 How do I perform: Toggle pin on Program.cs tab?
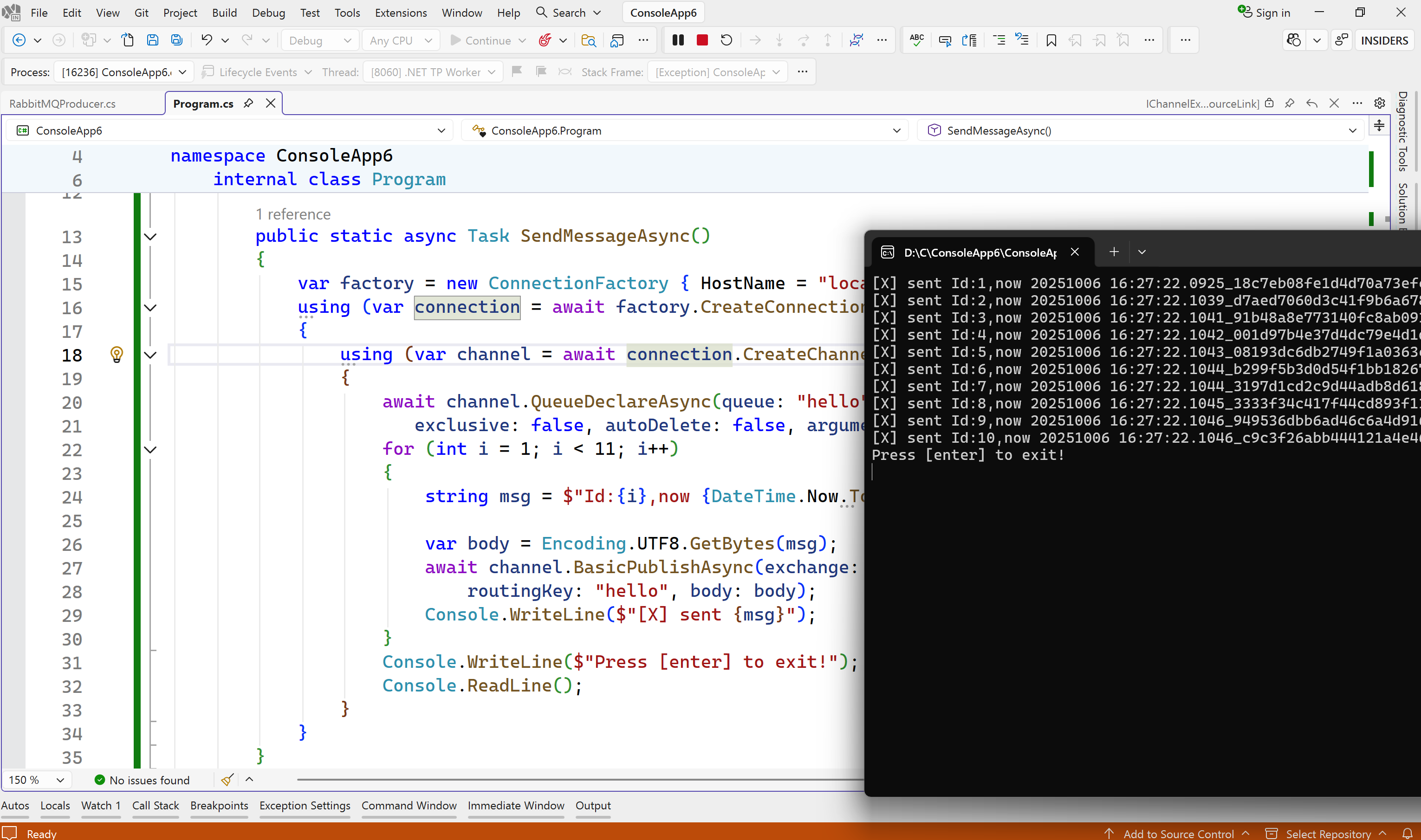(248, 103)
